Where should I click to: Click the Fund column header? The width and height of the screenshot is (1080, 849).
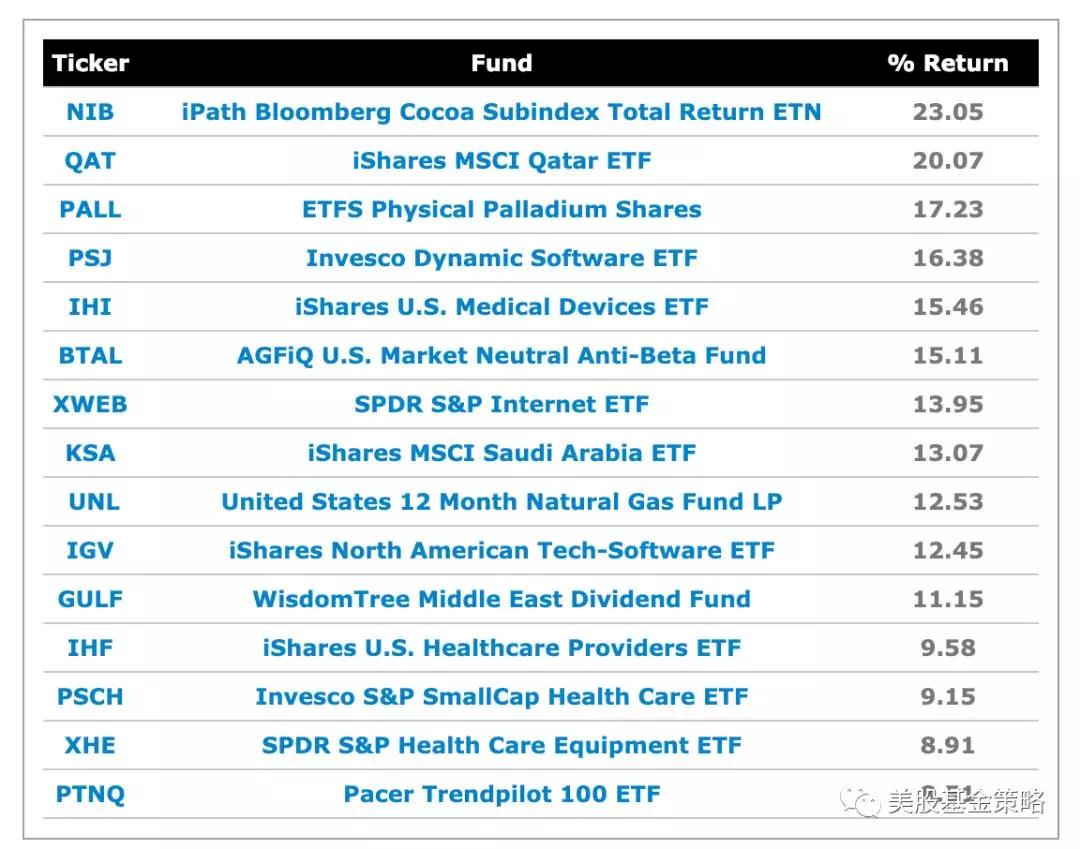coord(501,63)
